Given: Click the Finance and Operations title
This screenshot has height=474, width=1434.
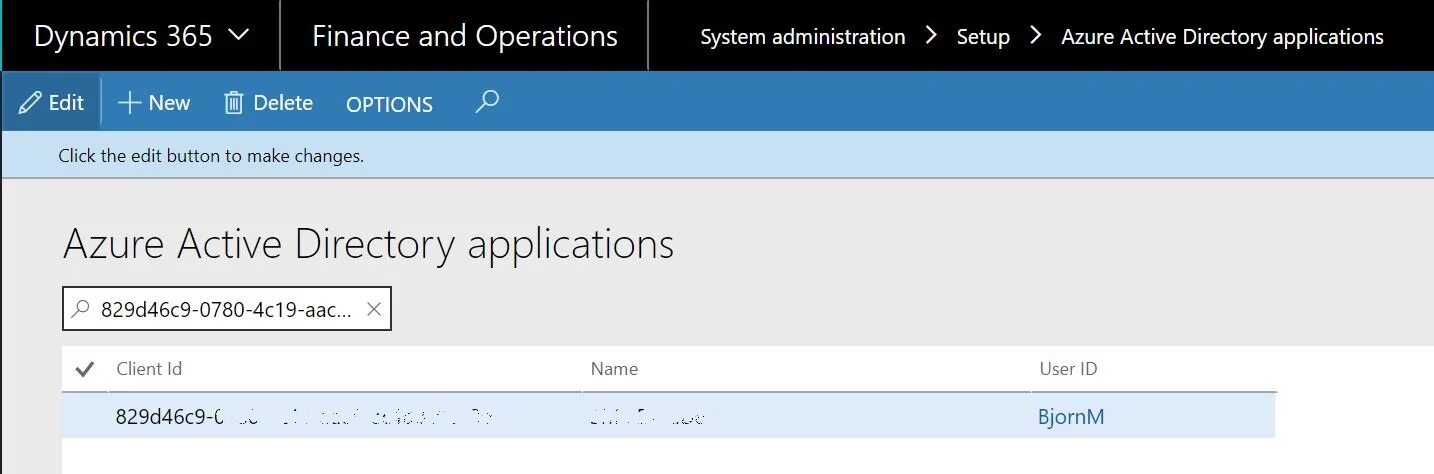Looking at the screenshot, I should [465, 37].
